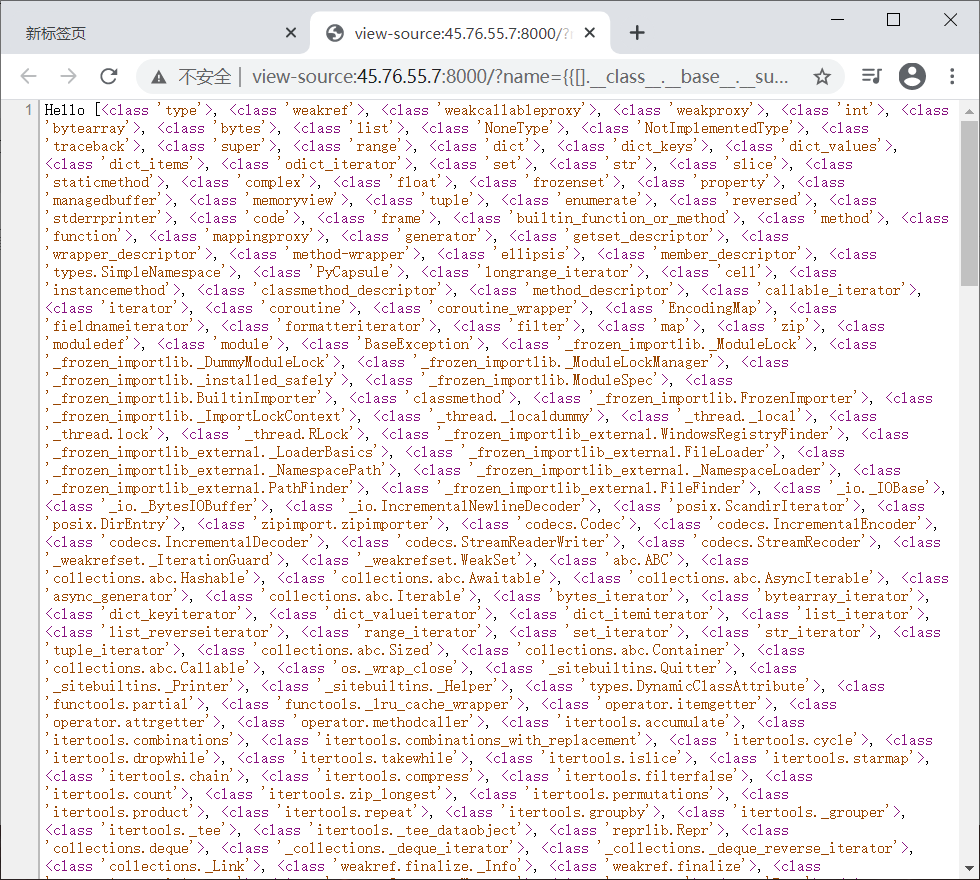This screenshot has width=980, height=880.
Task: Close the view-source tab
Action: tap(589, 32)
